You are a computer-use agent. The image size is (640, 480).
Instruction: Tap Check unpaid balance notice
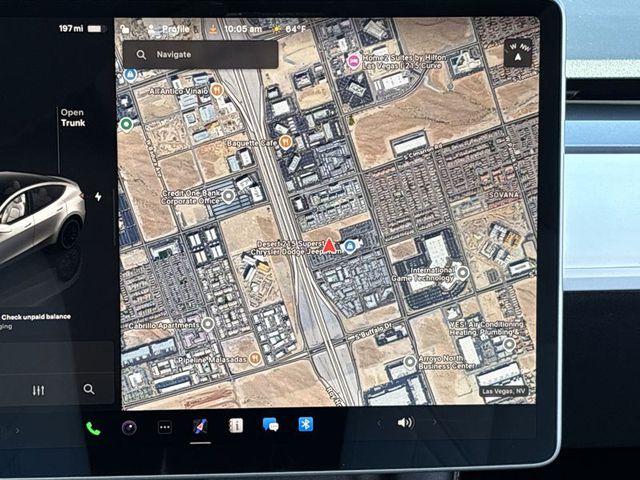36,317
